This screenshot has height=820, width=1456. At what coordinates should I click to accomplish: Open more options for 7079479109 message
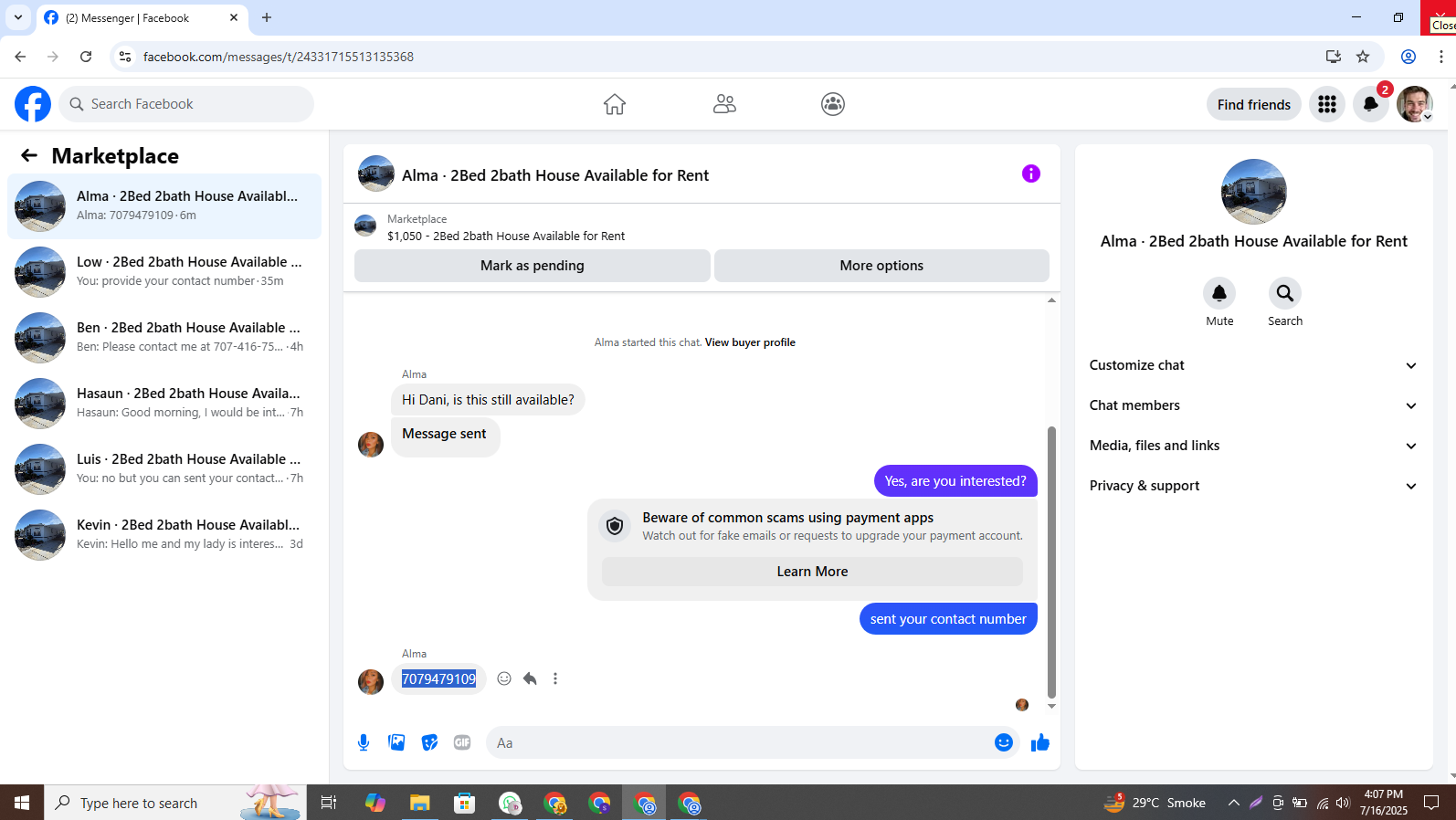coord(555,678)
